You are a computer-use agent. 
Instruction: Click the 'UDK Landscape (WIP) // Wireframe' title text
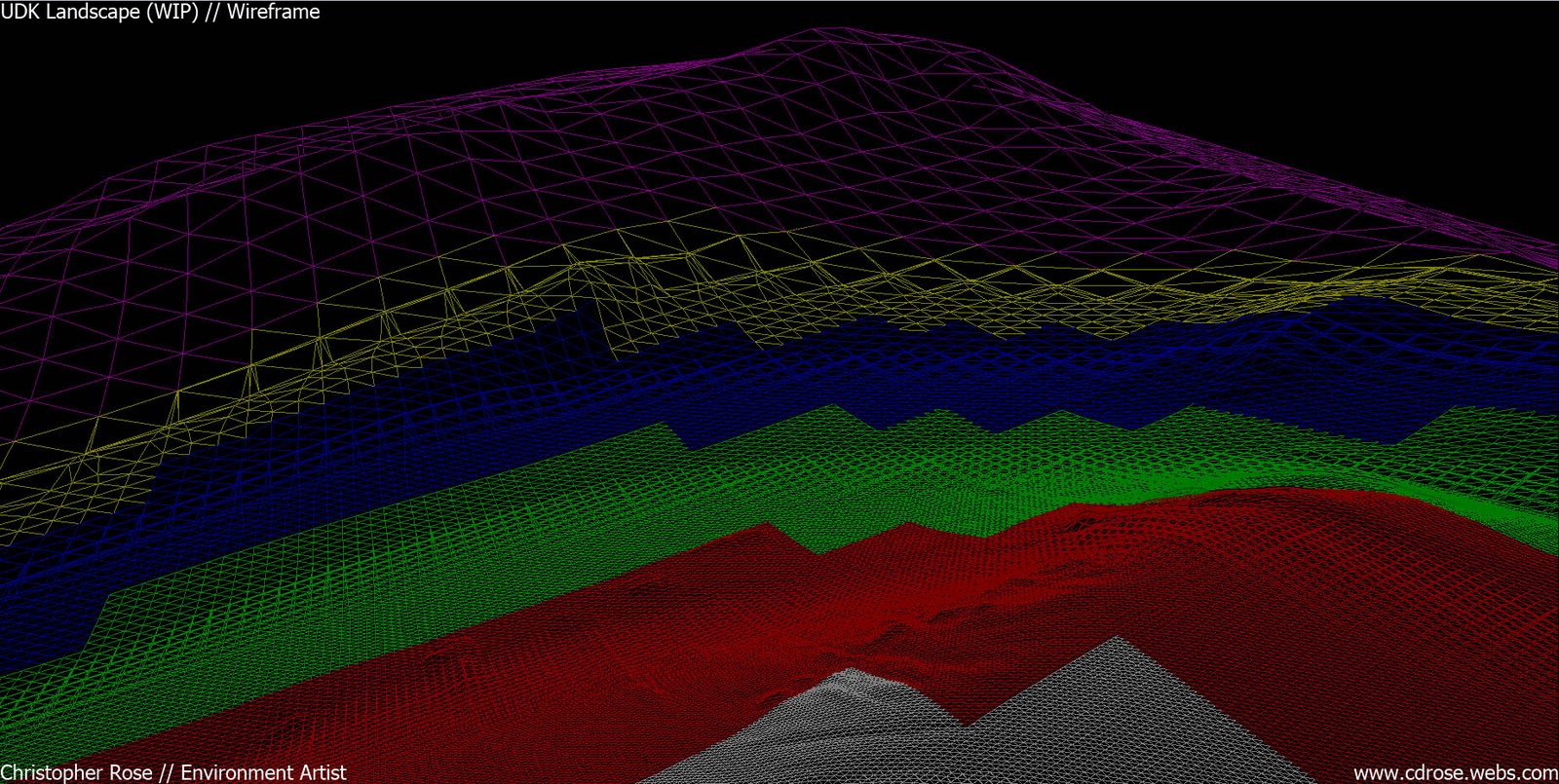point(160,13)
